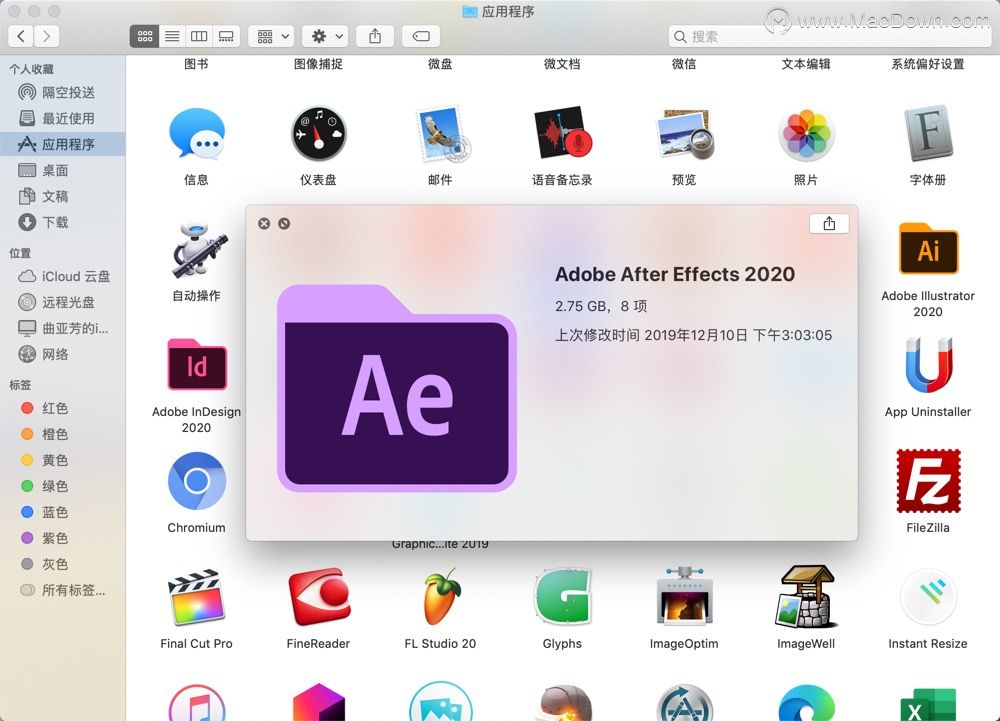Viewport: 1000px width, 721px height.
Task: Open the Messages app (信息)
Action: [196, 133]
